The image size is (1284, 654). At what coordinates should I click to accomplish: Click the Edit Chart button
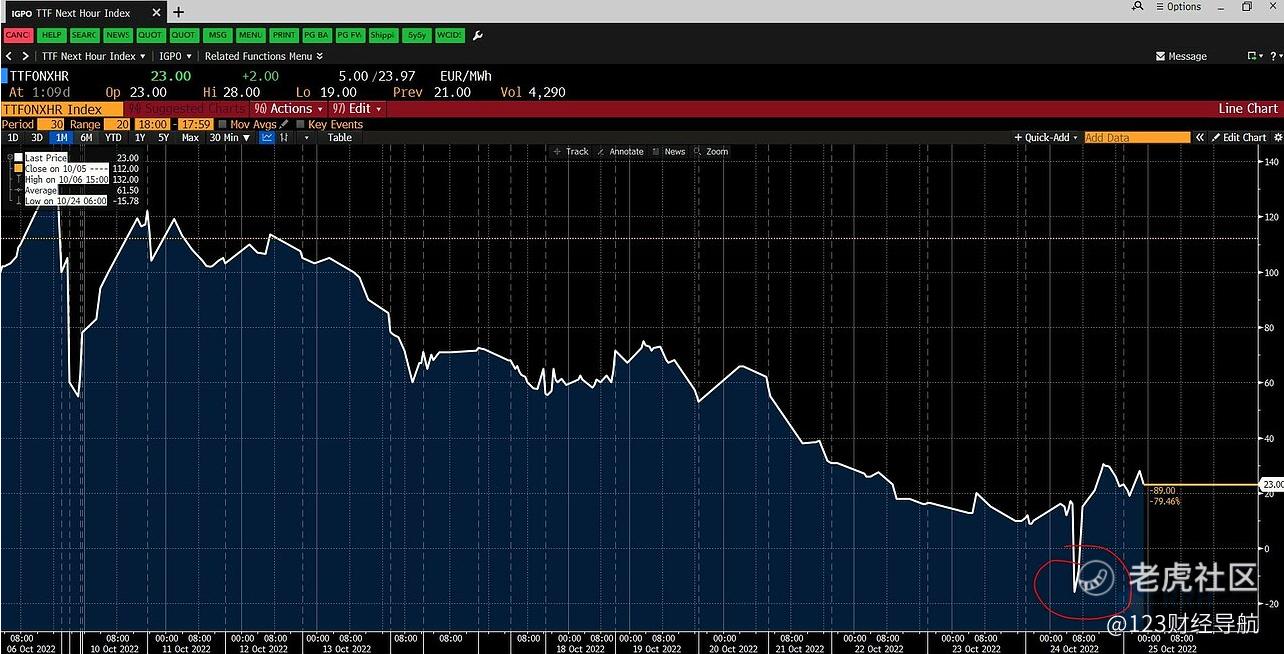[x=1238, y=138]
